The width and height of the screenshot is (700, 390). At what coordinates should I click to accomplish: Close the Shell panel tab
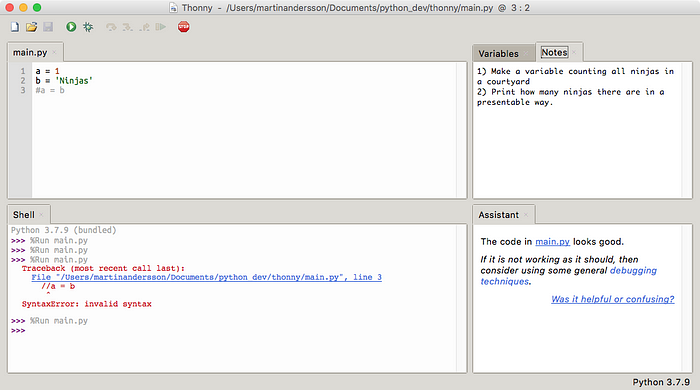[41, 215]
